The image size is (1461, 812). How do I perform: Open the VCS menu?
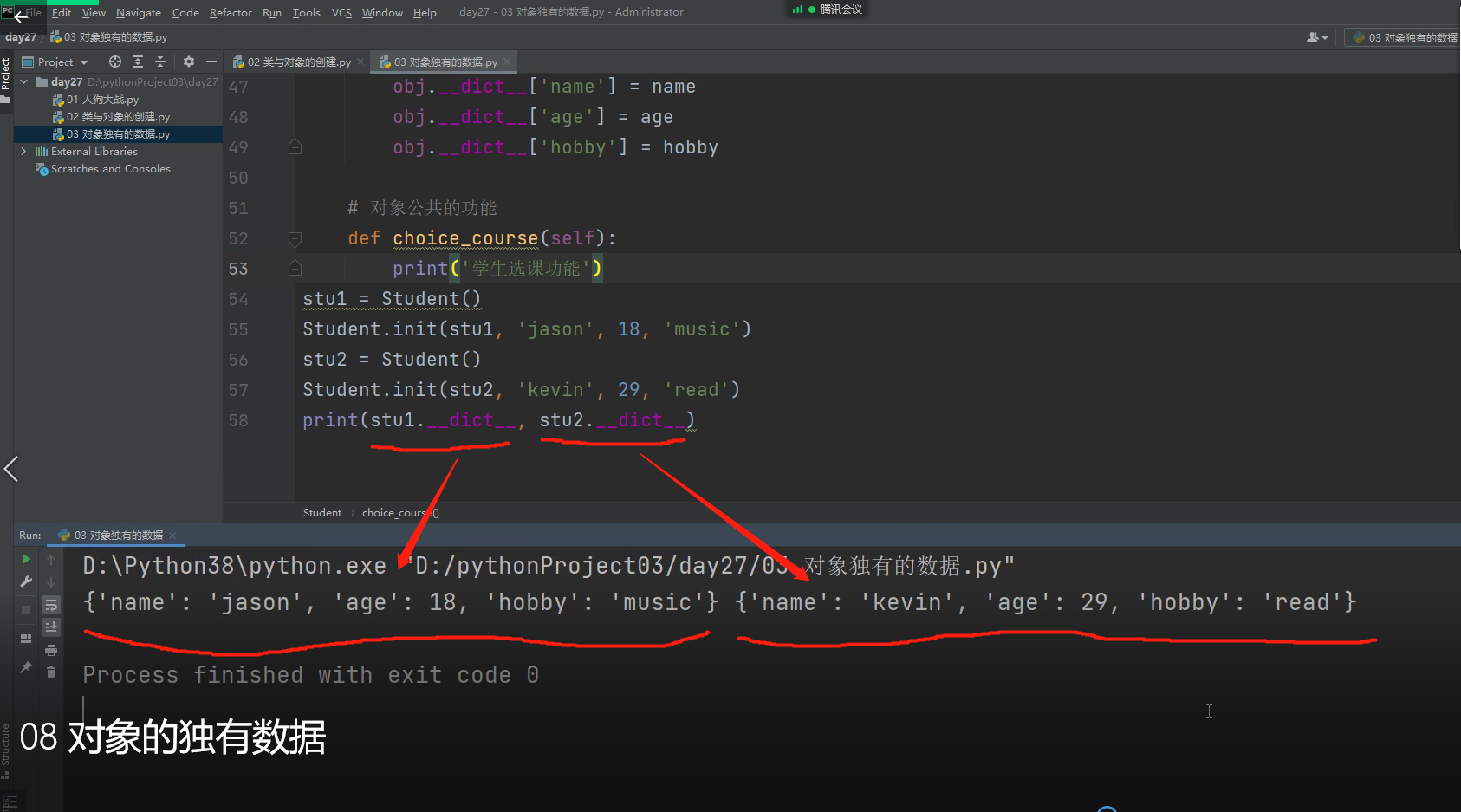point(341,12)
